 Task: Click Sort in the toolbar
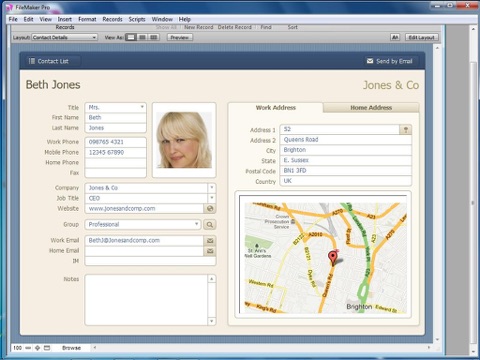point(292,27)
